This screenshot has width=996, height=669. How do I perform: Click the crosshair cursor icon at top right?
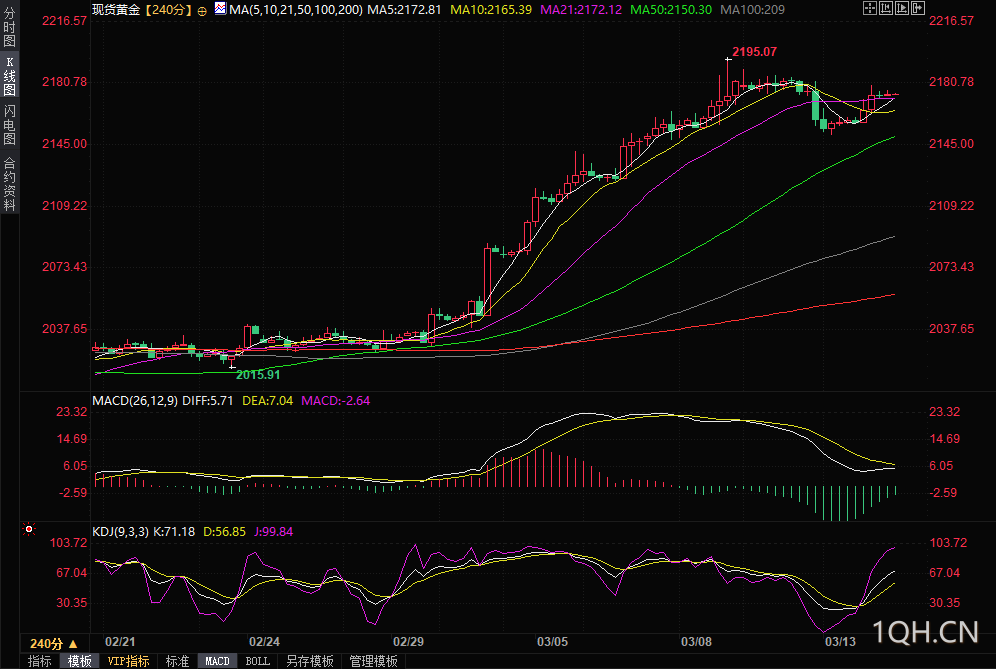click(x=870, y=8)
